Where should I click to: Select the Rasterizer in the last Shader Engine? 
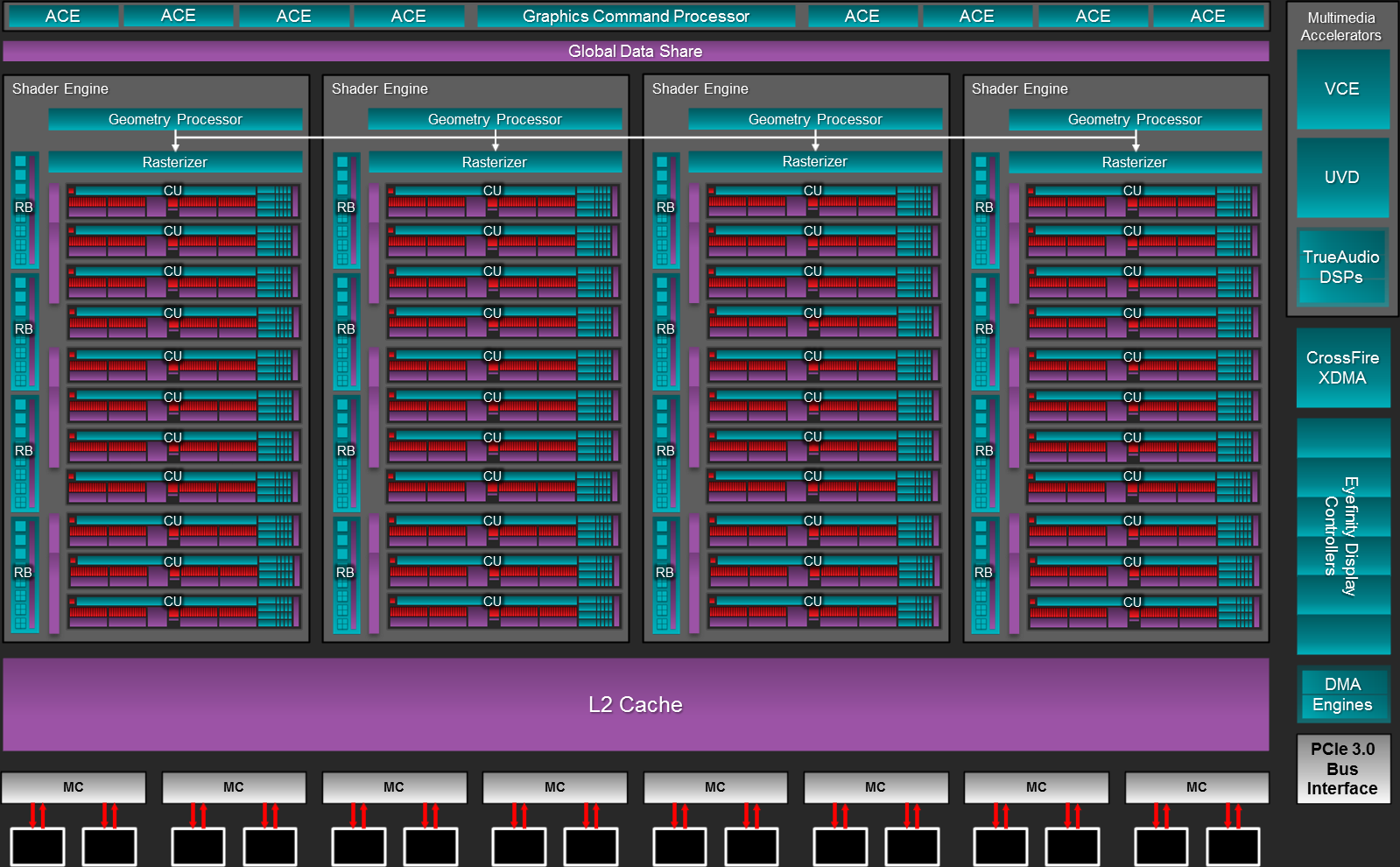click(1135, 162)
